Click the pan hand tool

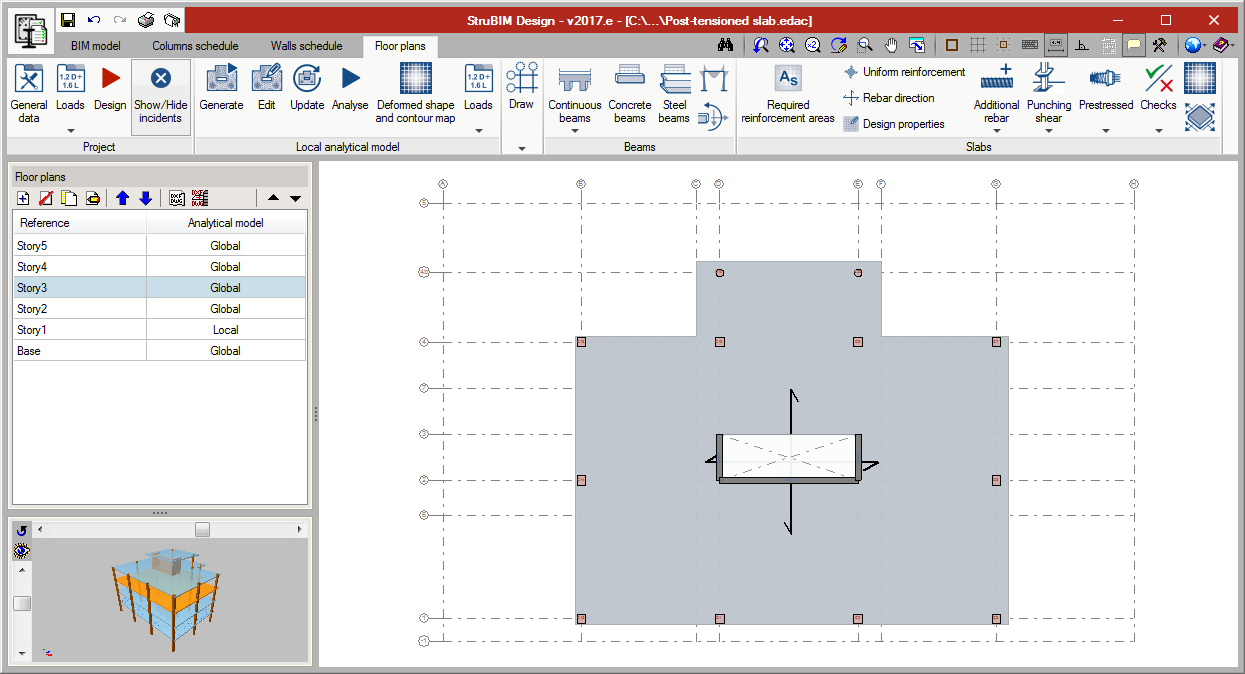click(891, 45)
